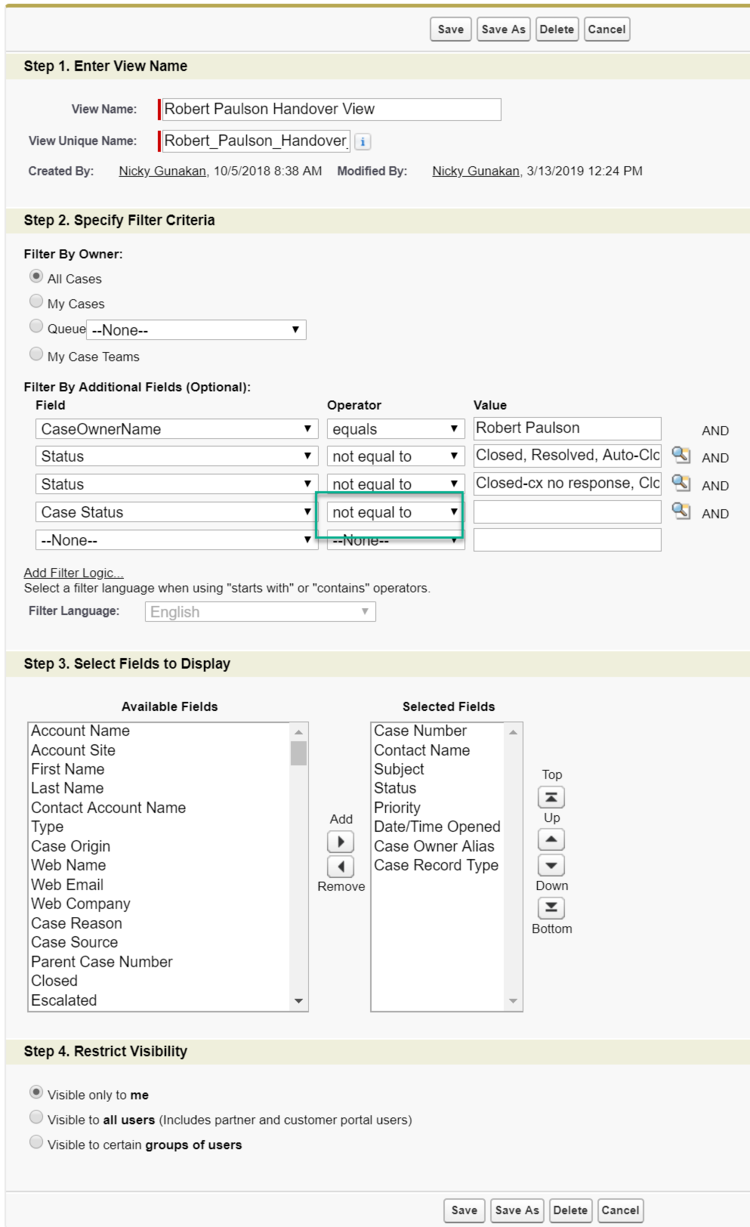
Task: Select Account Site in Available Fields
Action: tap(73, 750)
